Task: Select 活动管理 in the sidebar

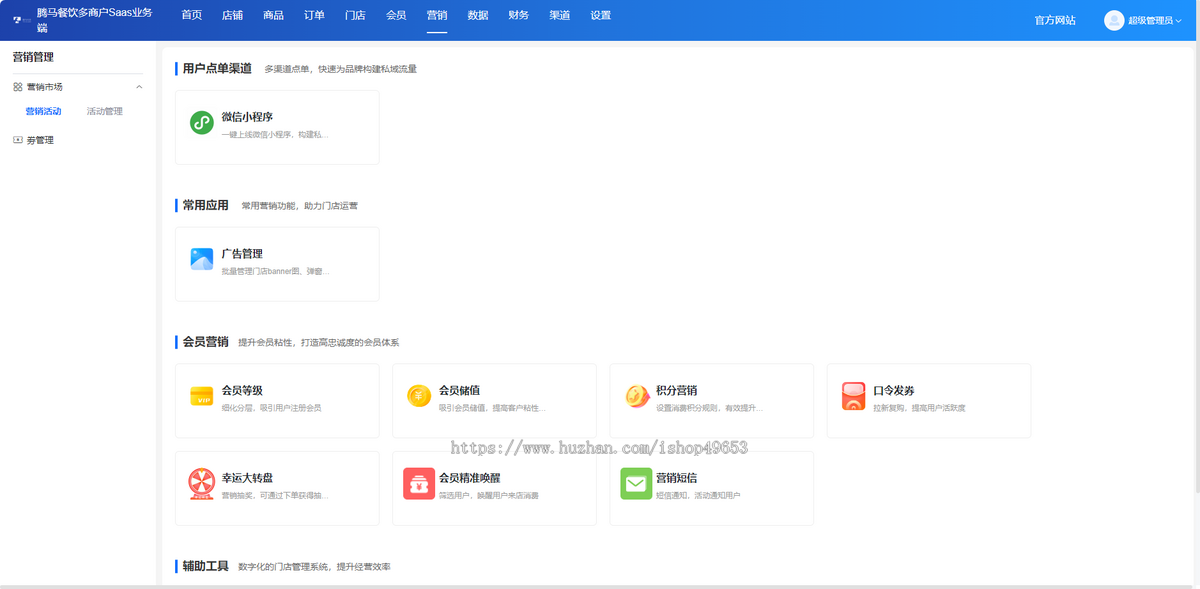Action: (105, 111)
